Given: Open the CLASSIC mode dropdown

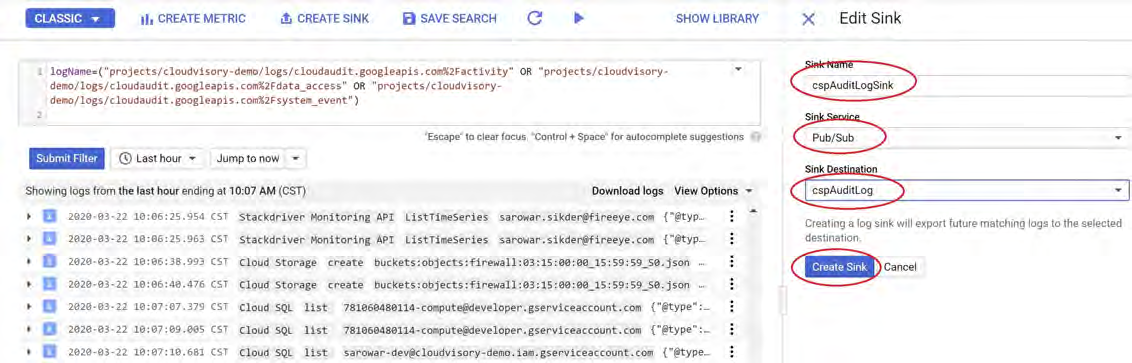Looking at the screenshot, I should (x=70, y=19).
